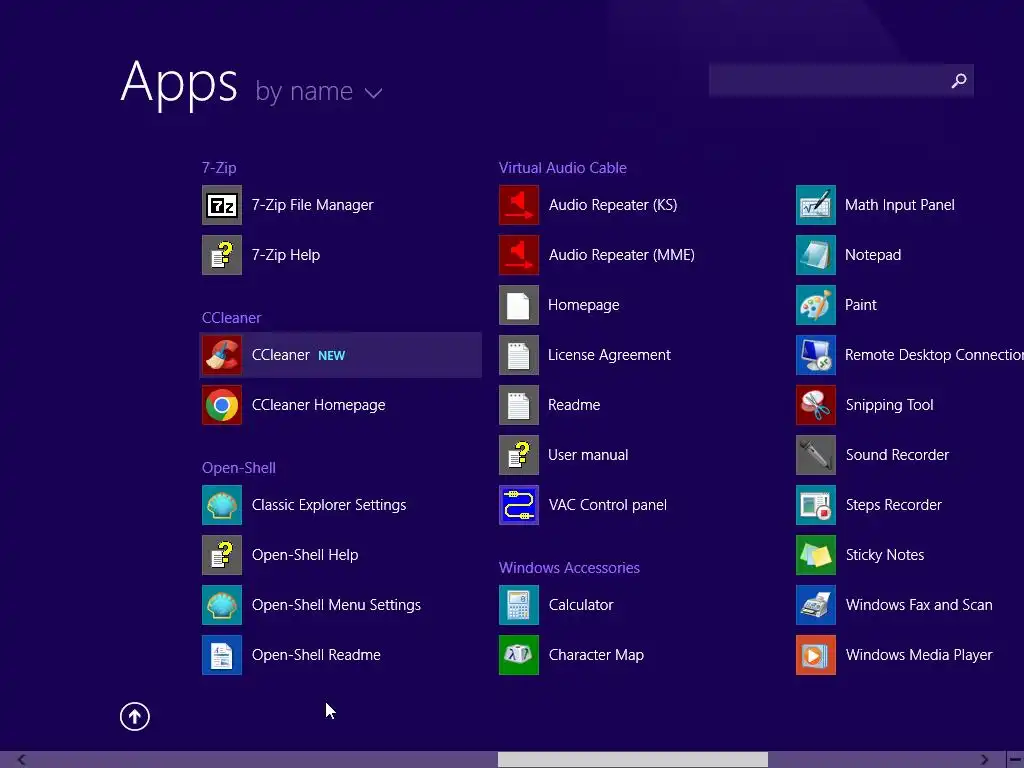Click the CCleaner group header

[231, 318]
